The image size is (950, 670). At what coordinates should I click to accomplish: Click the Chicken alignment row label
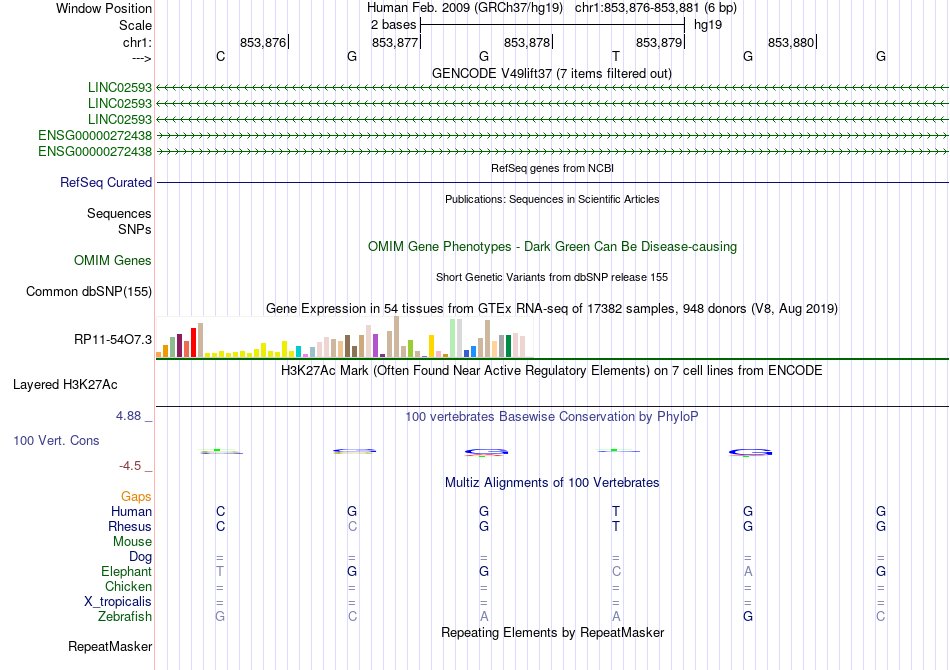128,586
